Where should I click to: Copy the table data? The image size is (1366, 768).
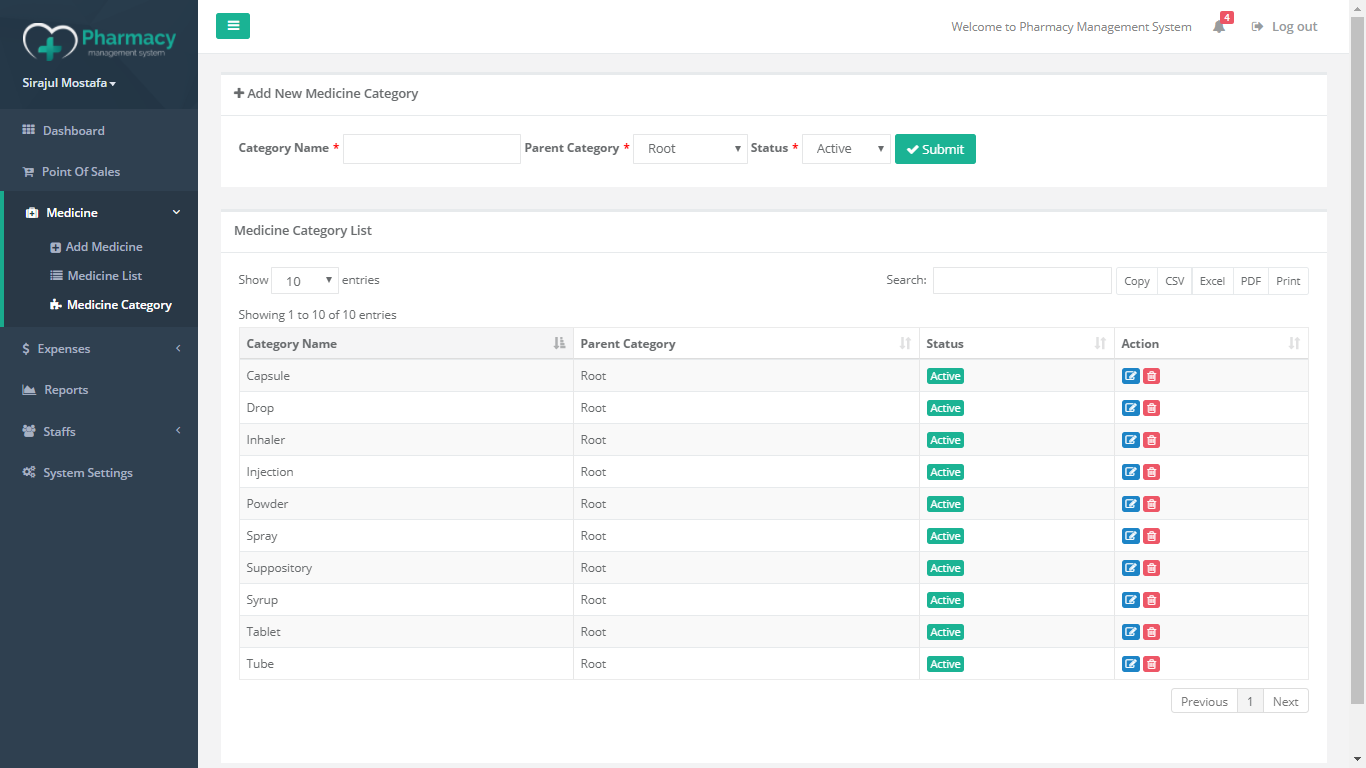pyautogui.click(x=1137, y=281)
